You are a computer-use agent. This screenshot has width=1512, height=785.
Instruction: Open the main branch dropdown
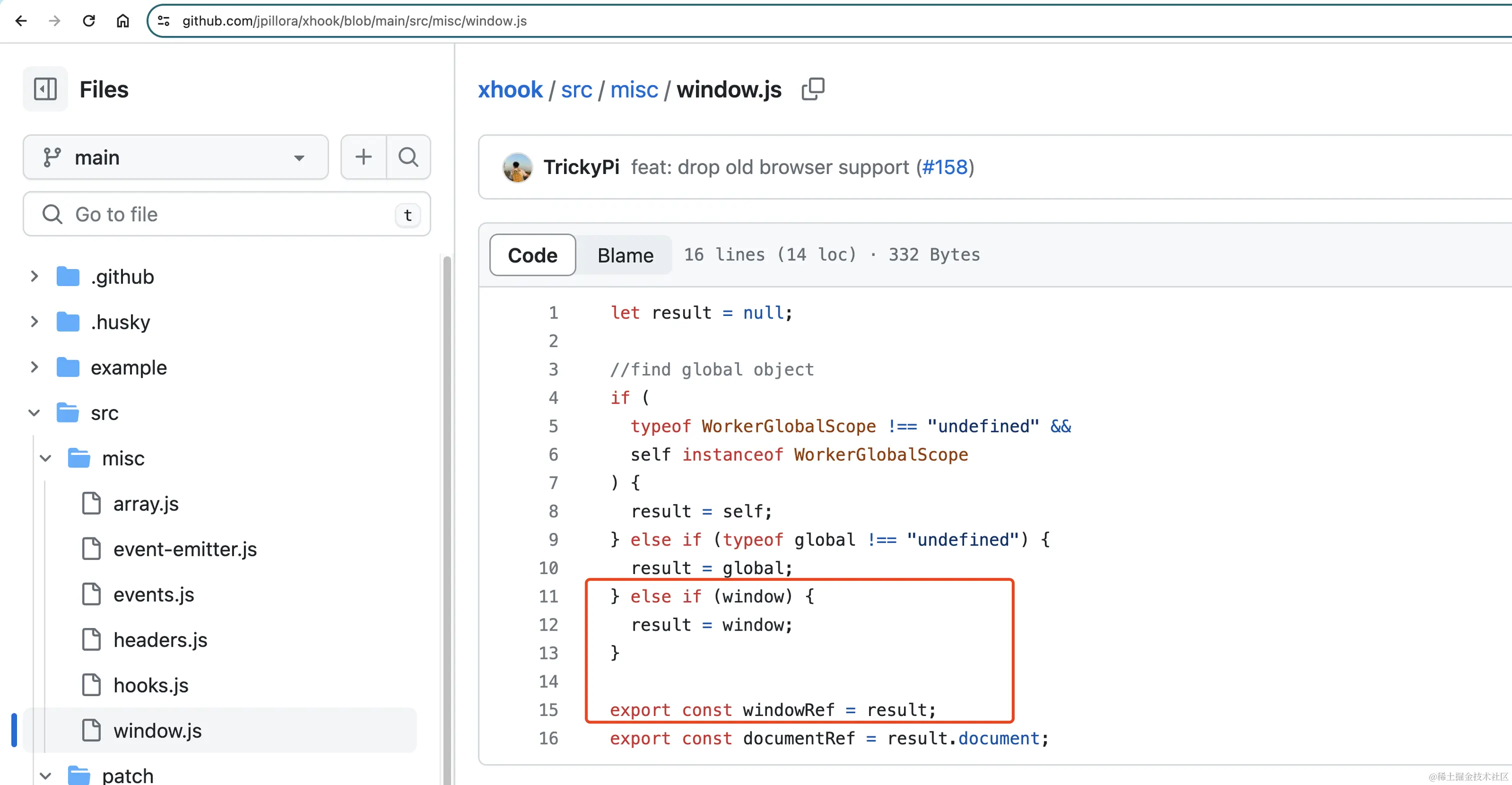pos(175,157)
